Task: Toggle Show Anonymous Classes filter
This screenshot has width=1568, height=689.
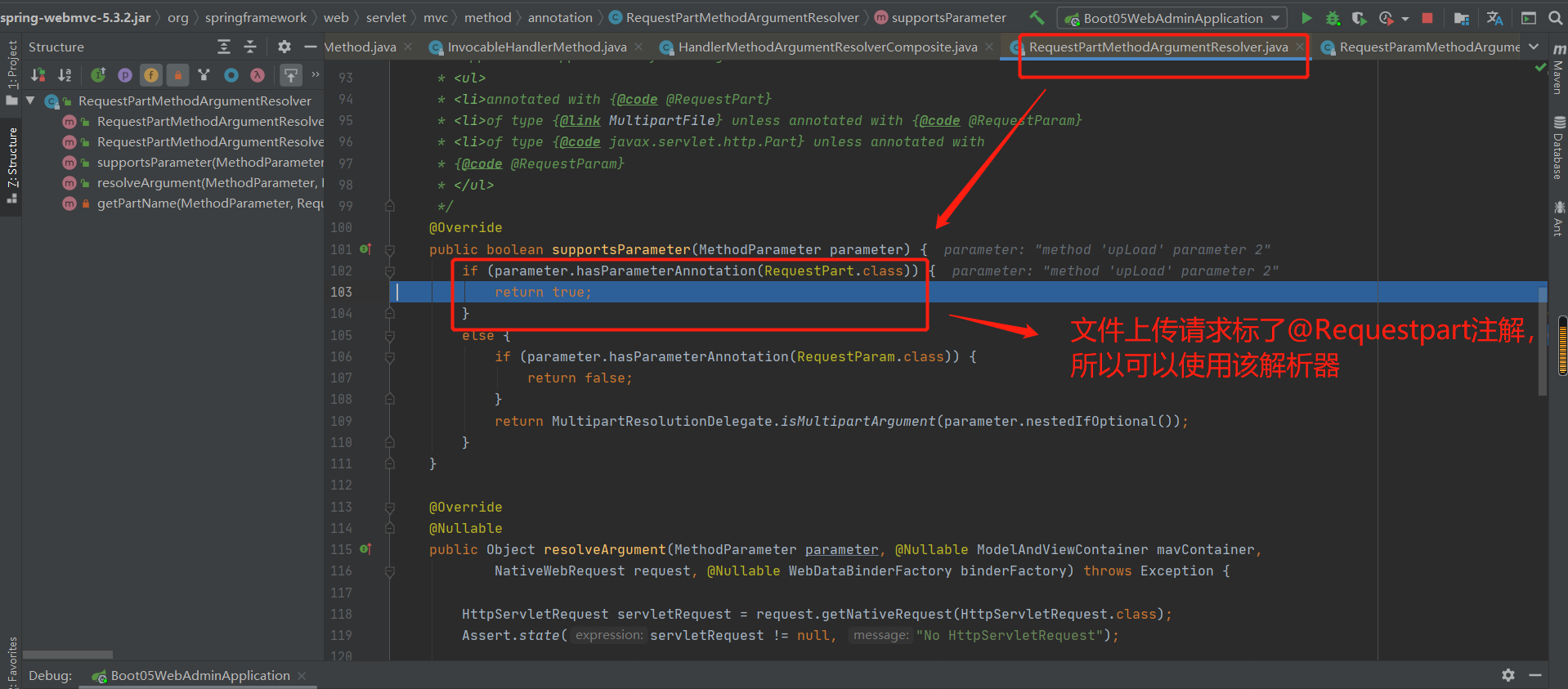Action: tap(204, 75)
